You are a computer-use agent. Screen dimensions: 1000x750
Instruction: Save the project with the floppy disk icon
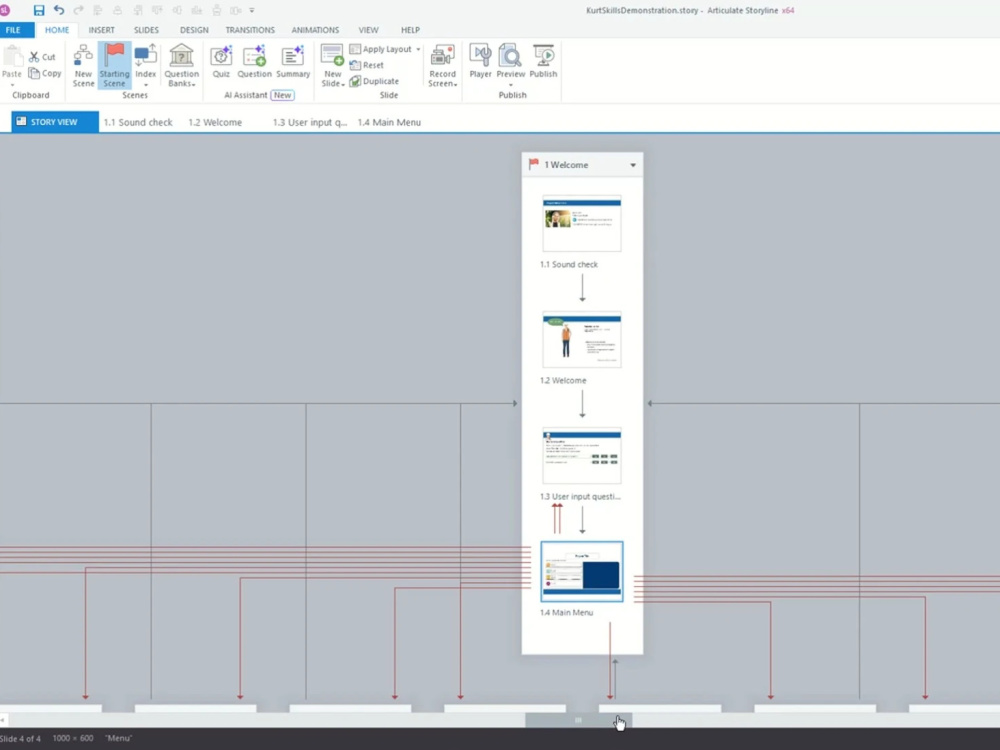click(x=39, y=10)
